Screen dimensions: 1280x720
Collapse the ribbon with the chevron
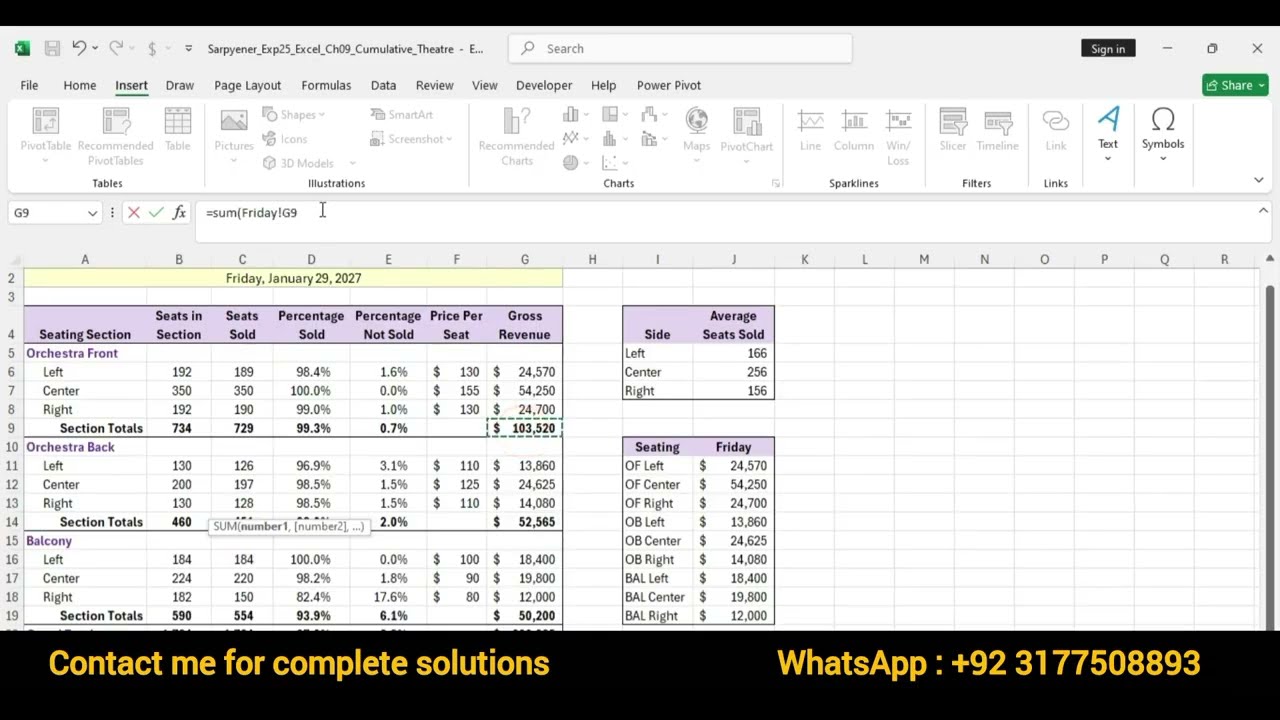point(1259,180)
